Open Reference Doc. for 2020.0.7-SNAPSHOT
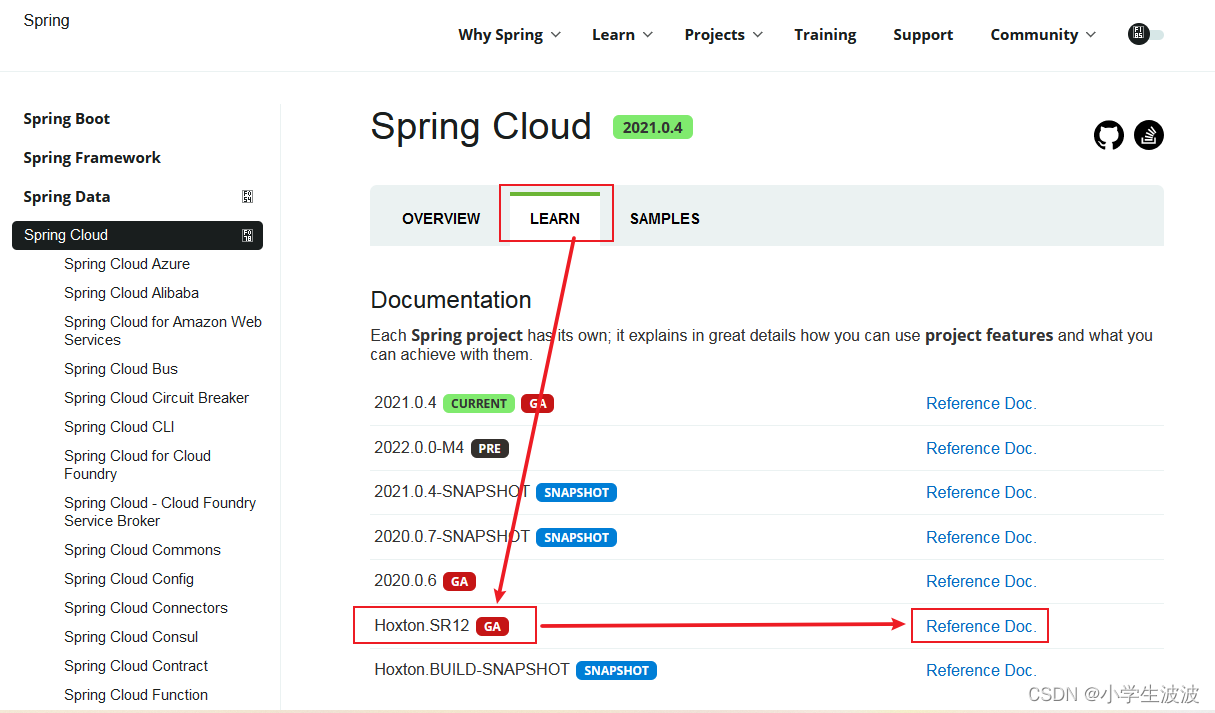This screenshot has height=713, width=1215. click(981, 537)
